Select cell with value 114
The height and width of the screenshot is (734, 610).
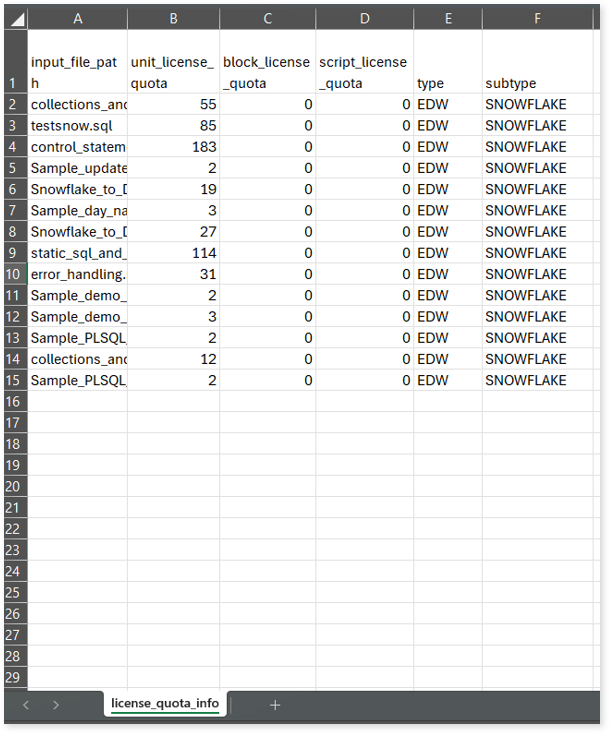coord(173,253)
